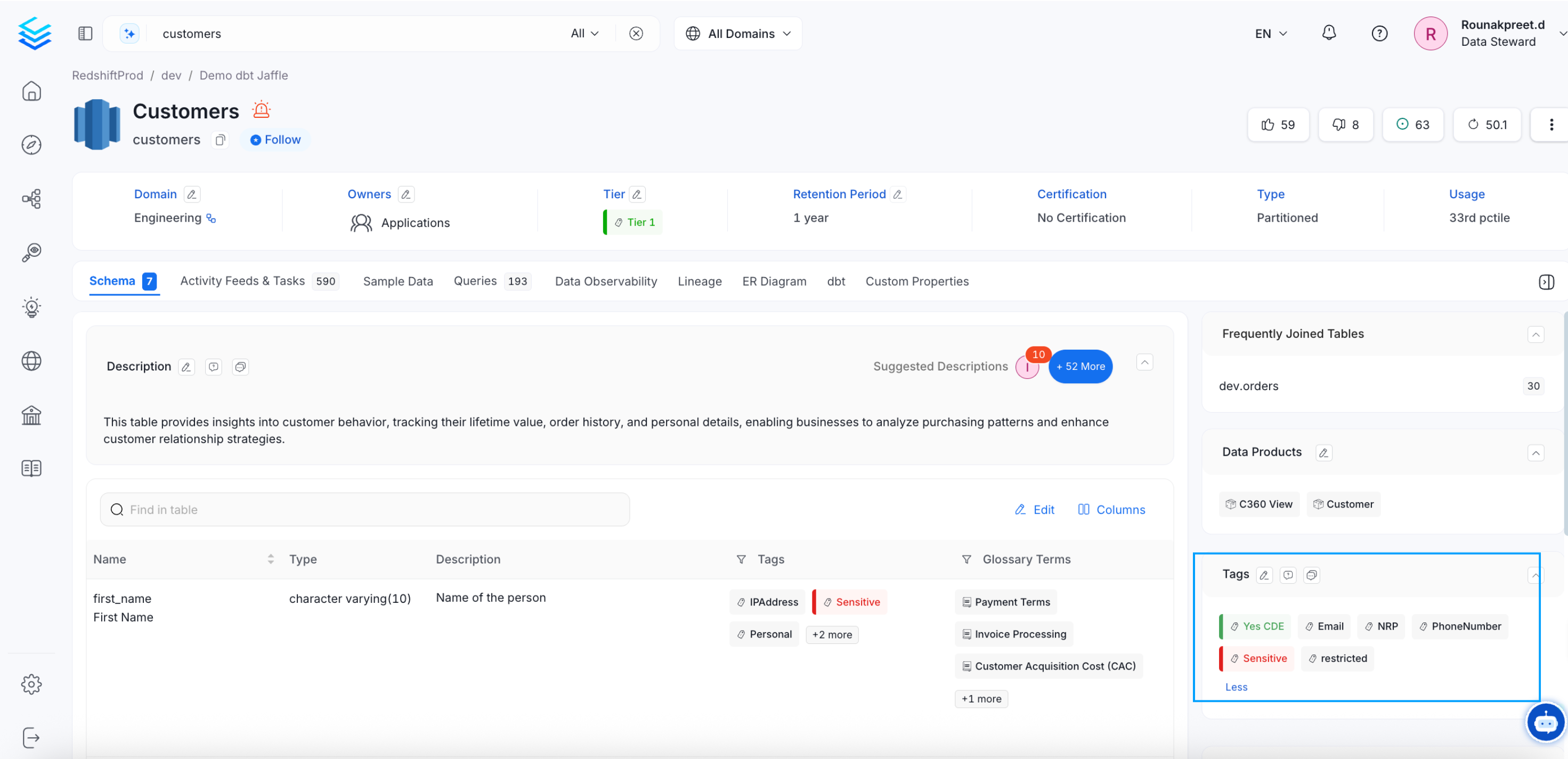Select the Observability magnifier icon in sidebar

tap(31, 252)
